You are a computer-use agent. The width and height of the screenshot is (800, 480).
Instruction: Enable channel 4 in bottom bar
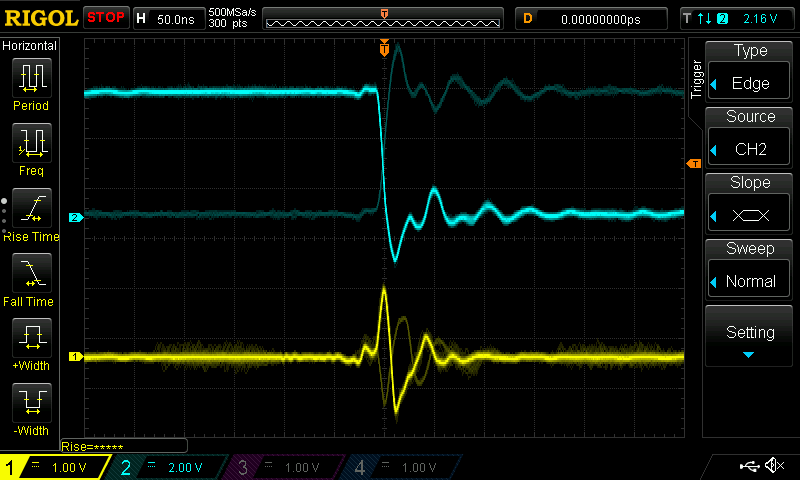point(401,467)
